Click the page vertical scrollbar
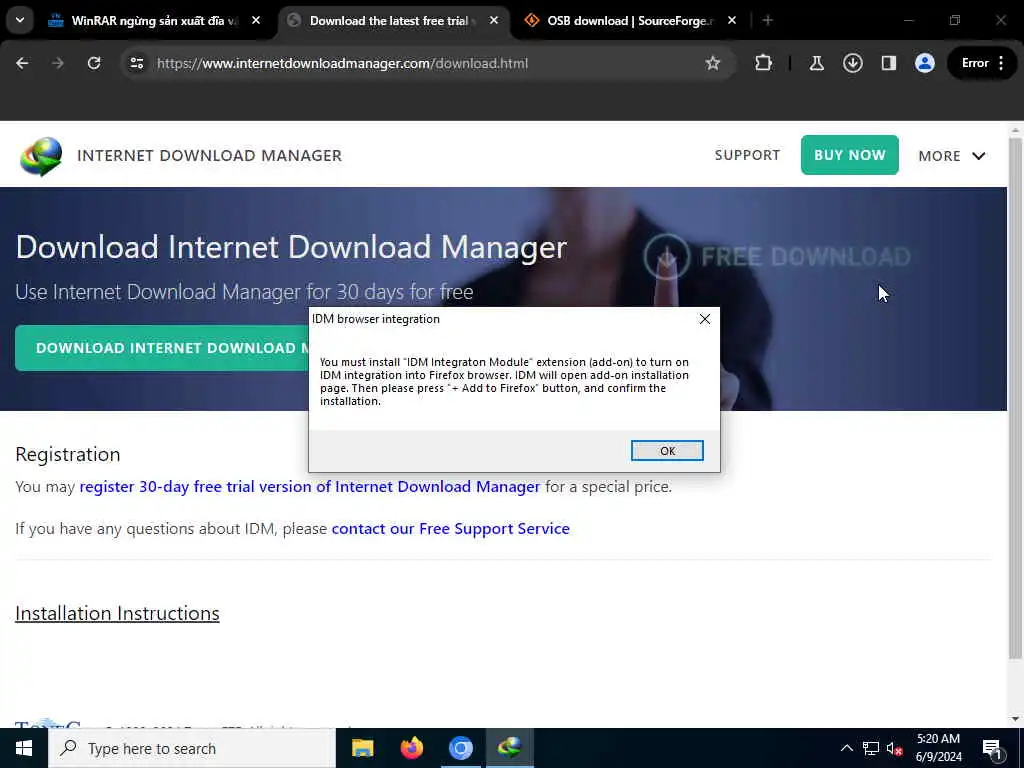This screenshot has width=1024, height=768. tap(1015, 398)
